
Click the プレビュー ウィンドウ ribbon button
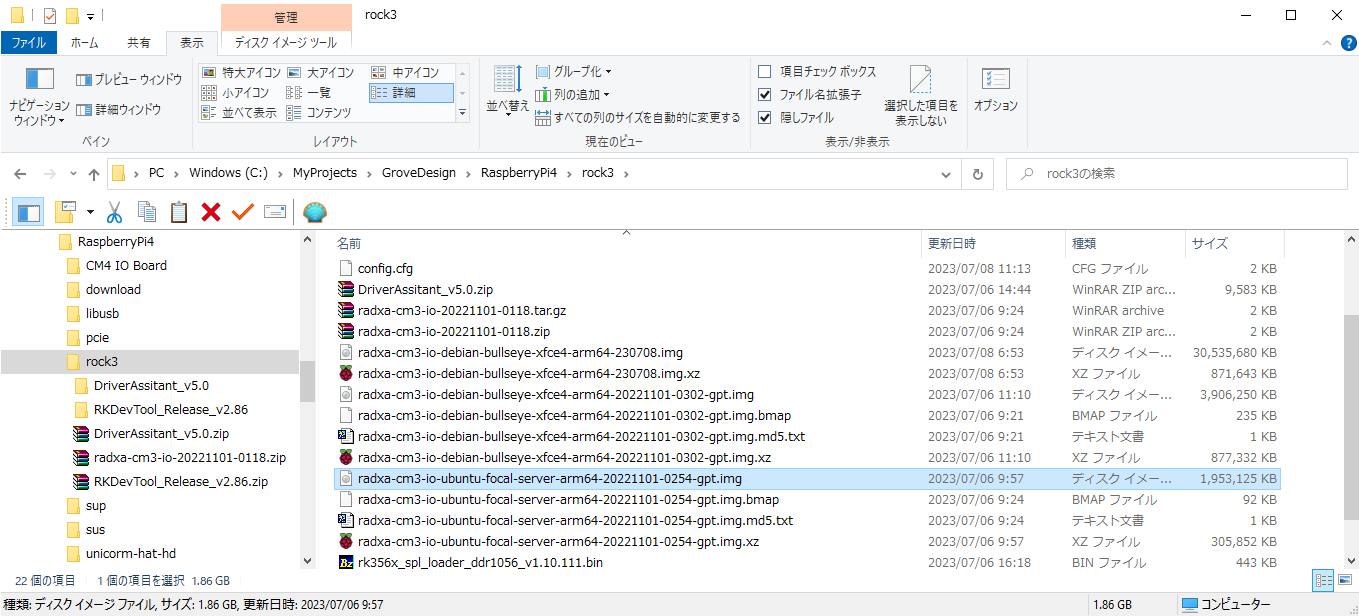pos(129,79)
